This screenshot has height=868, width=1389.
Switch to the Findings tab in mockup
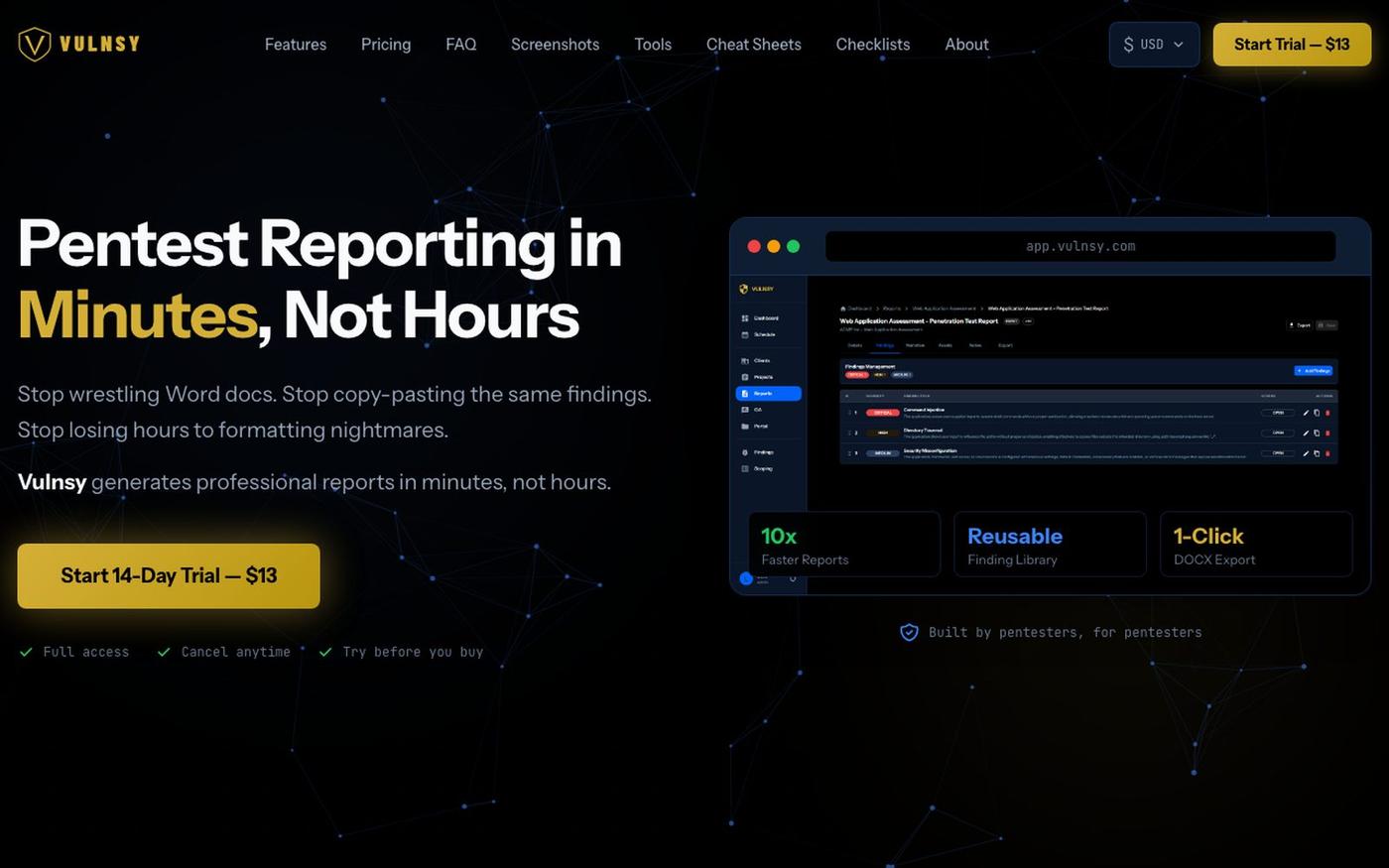884,345
